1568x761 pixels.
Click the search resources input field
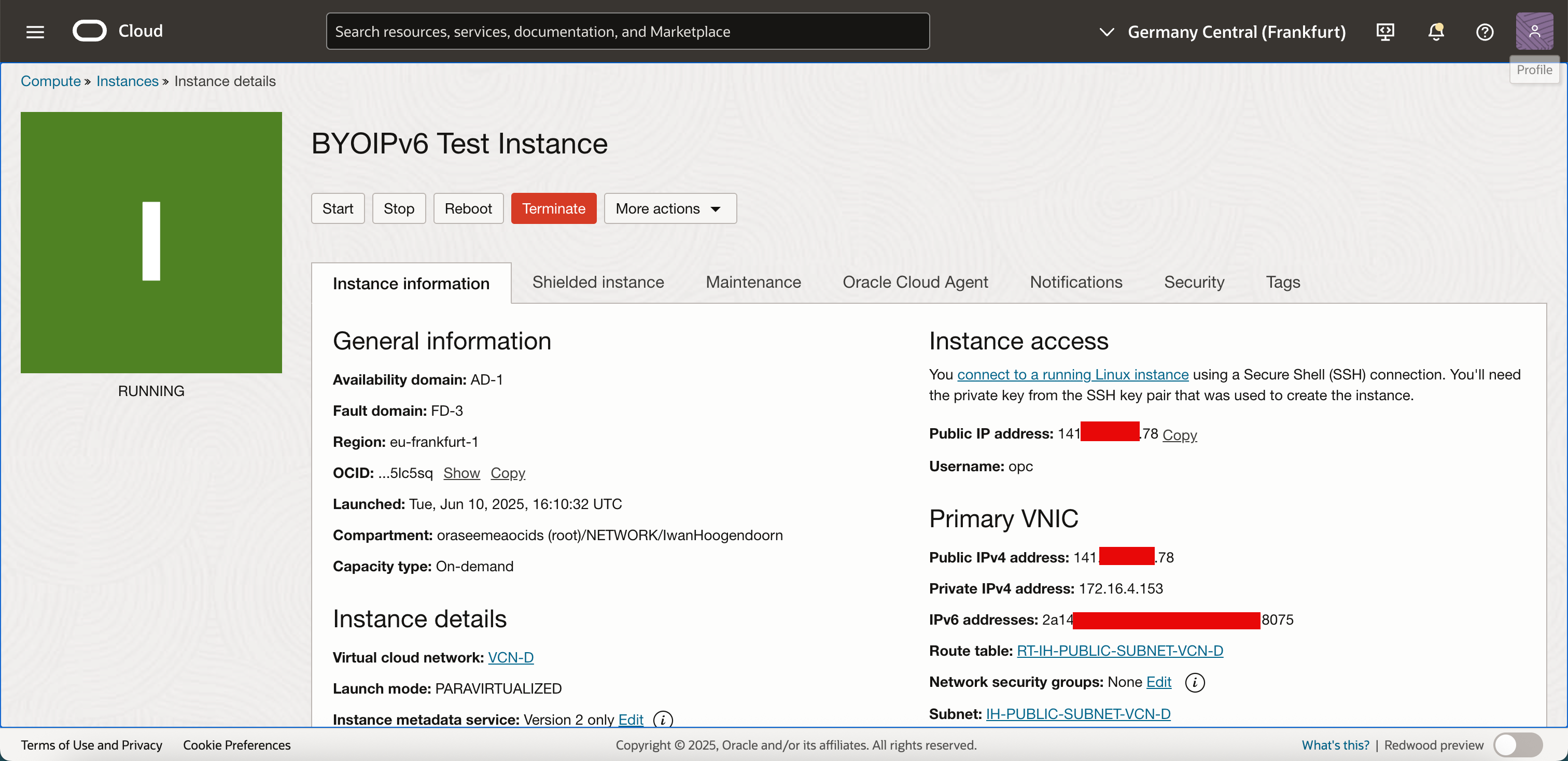pos(627,32)
